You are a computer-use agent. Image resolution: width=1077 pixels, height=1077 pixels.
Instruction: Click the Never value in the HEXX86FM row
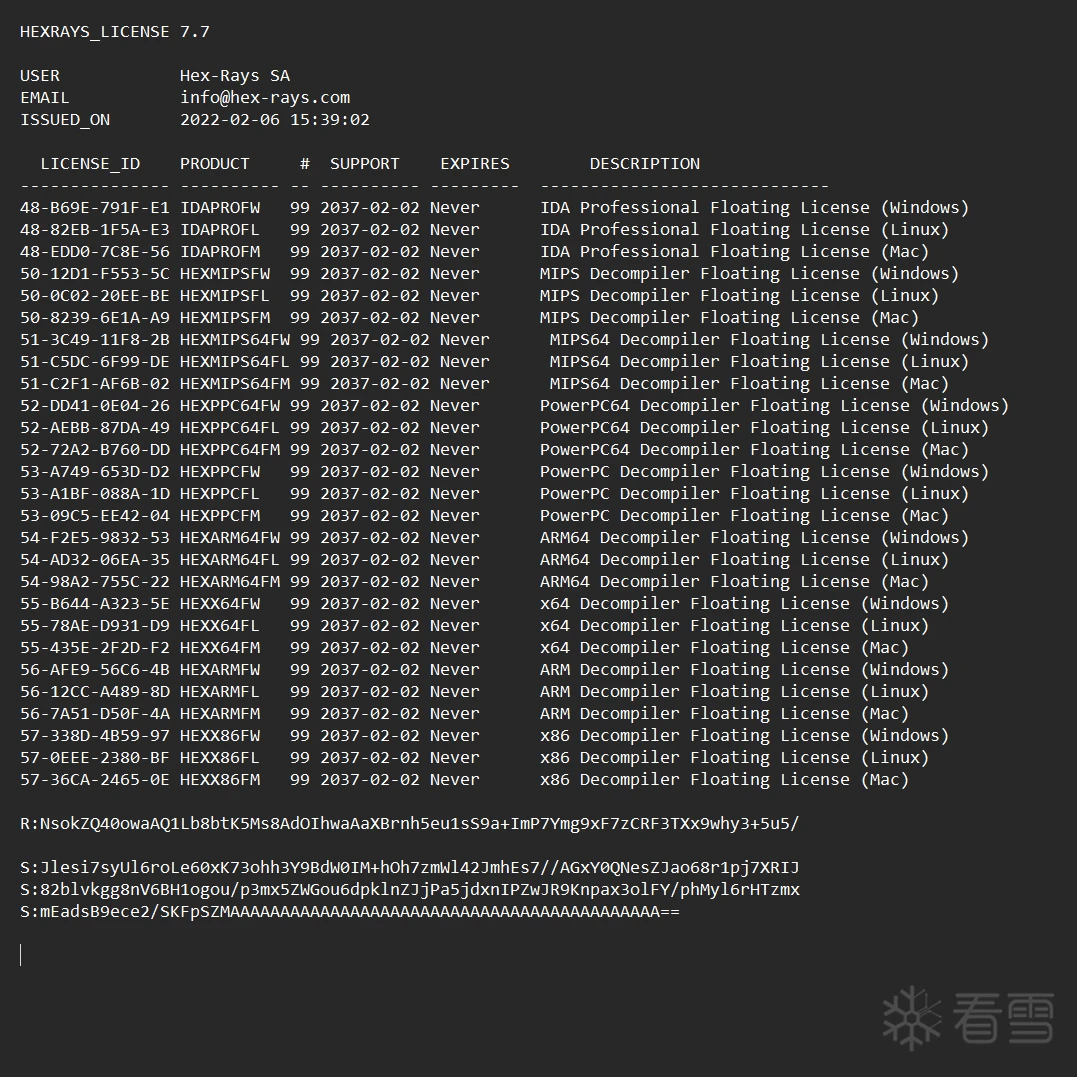pyautogui.click(x=455, y=779)
